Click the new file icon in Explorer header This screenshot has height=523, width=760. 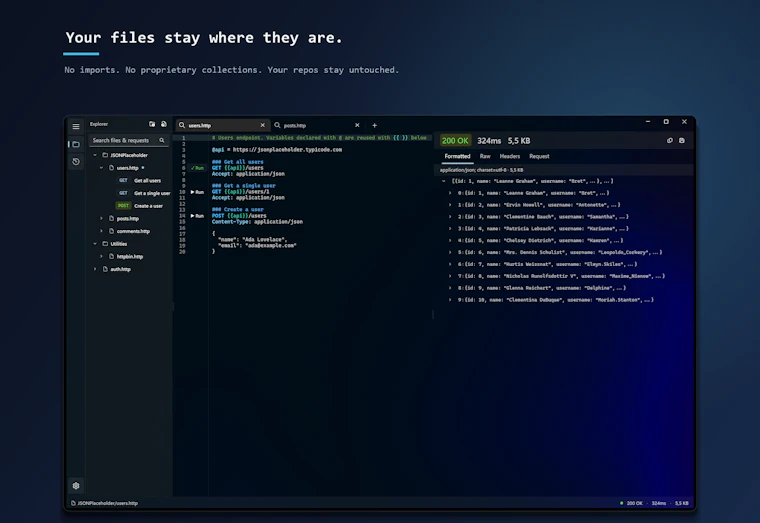click(164, 124)
